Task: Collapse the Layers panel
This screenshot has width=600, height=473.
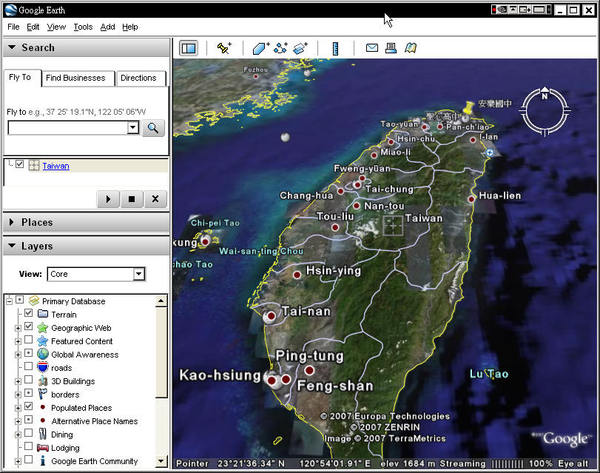Action: click(x=12, y=246)
